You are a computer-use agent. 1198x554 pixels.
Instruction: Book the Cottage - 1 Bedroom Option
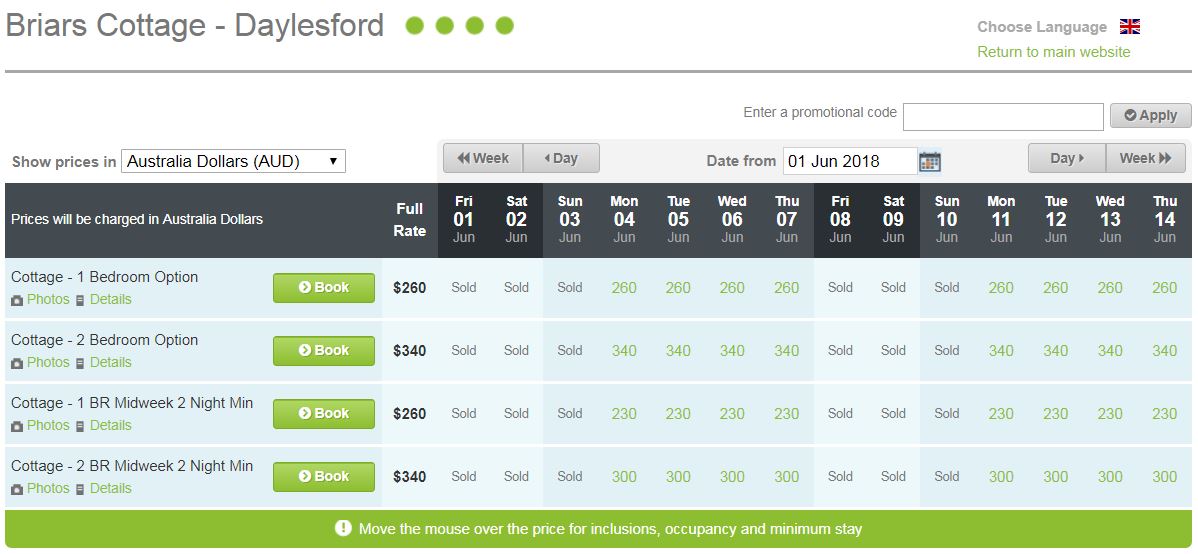click(324, 287)
